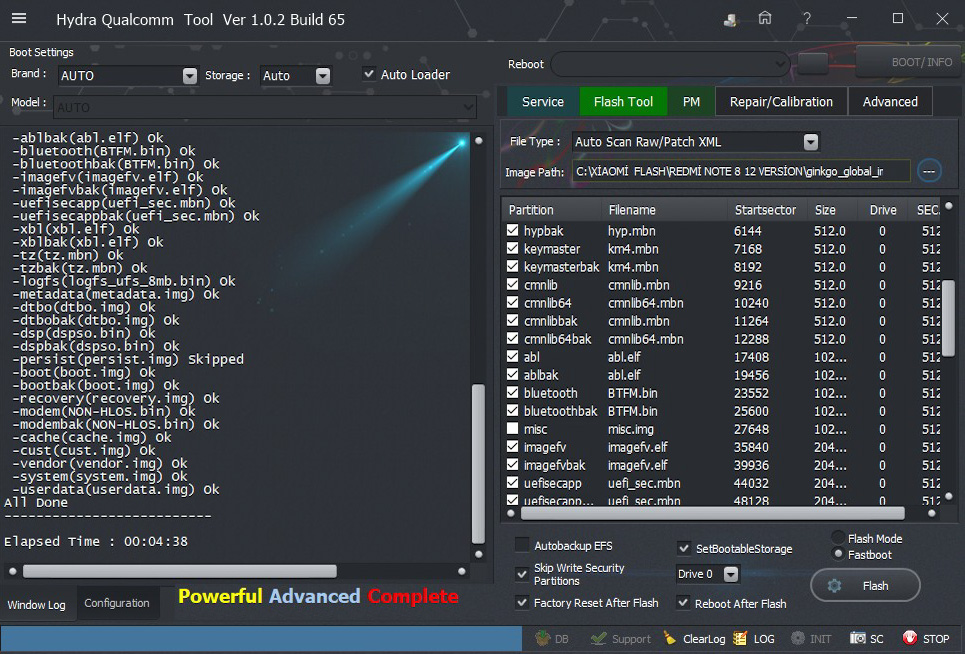The height and width of the screenshot is (654, 965).
Task: Sort by the Partition column header
Action: tap(552, 210)
